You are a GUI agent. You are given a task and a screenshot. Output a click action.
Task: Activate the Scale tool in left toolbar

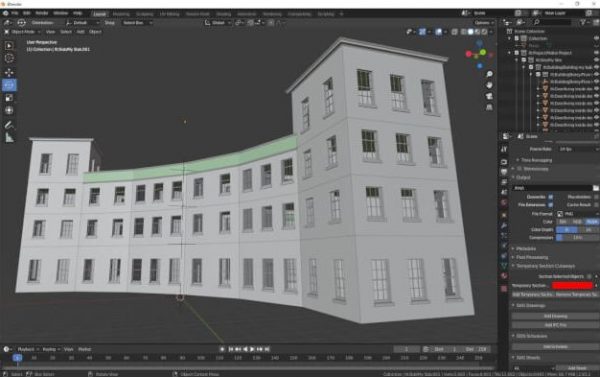[9, 98]
